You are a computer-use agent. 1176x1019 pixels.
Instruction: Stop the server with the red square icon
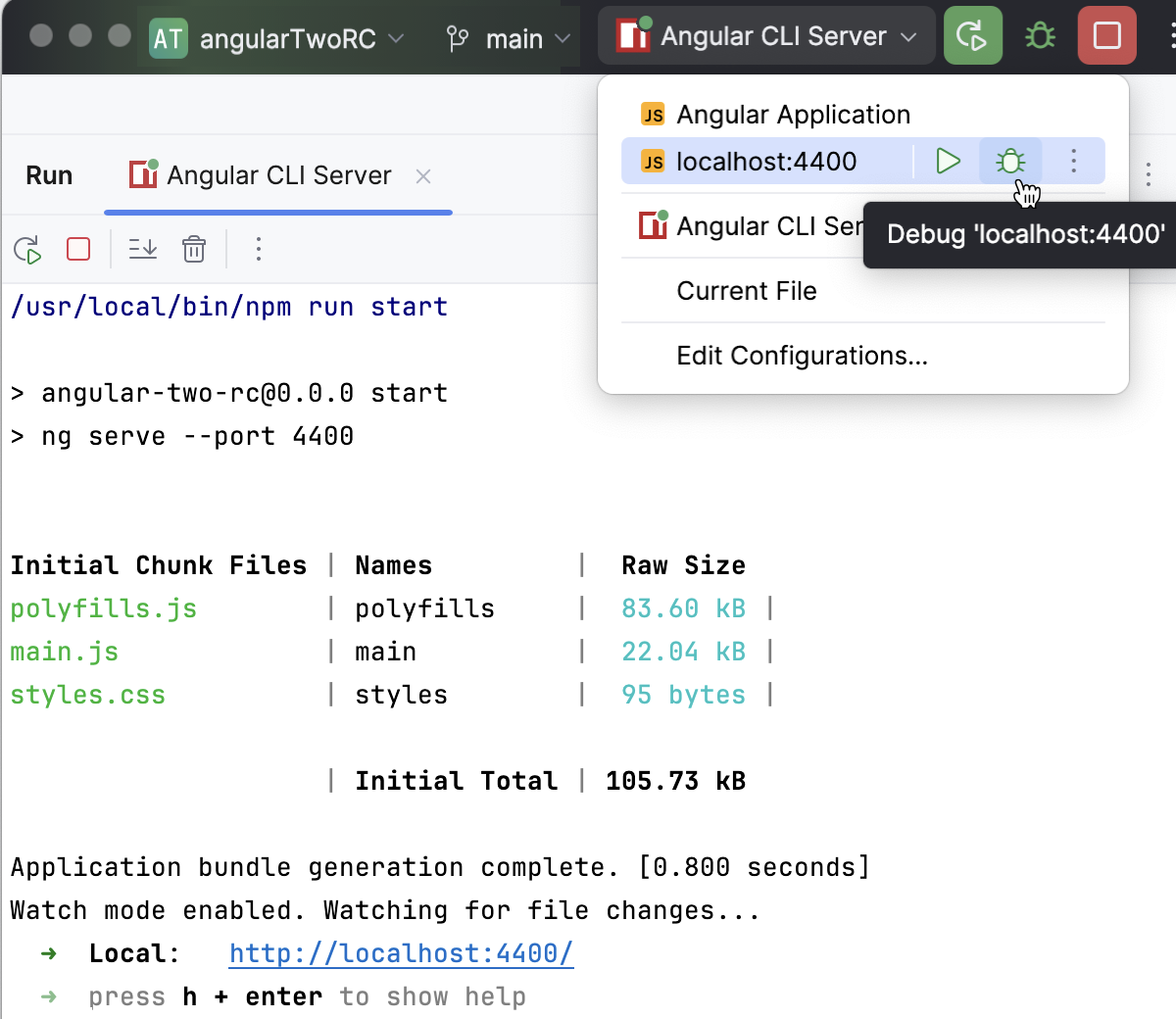1106,35
